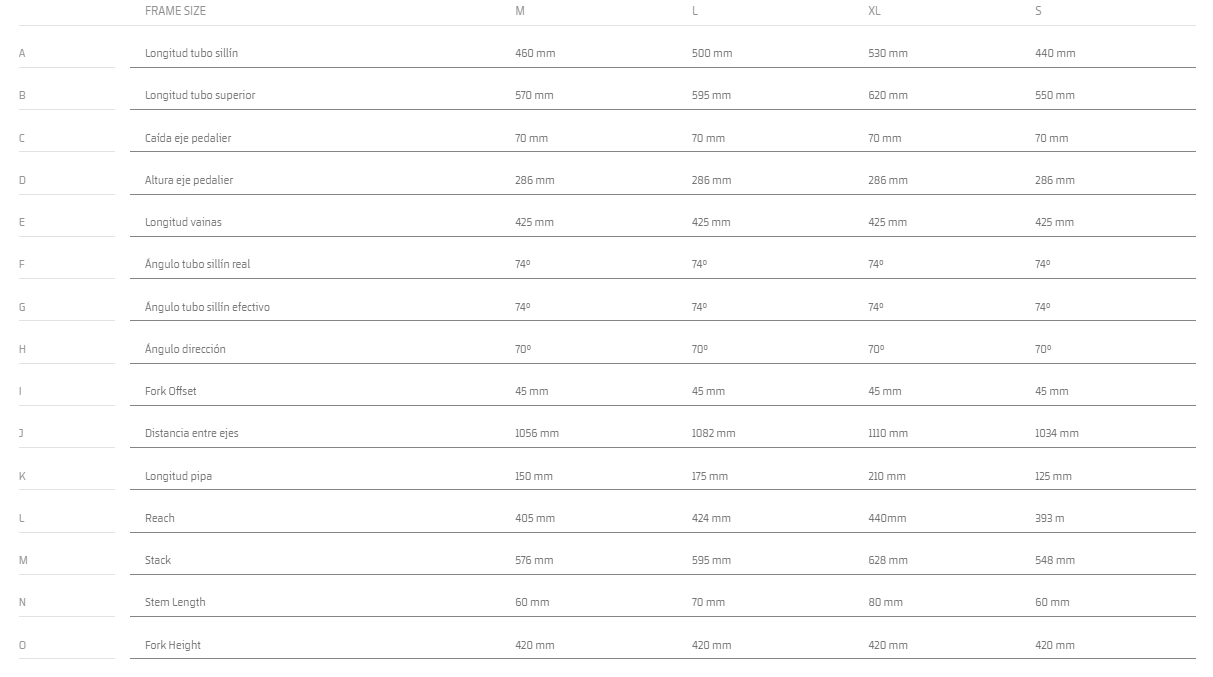Click the Fork Height row label
1213x677 pixels.
[x=173, y=645]
